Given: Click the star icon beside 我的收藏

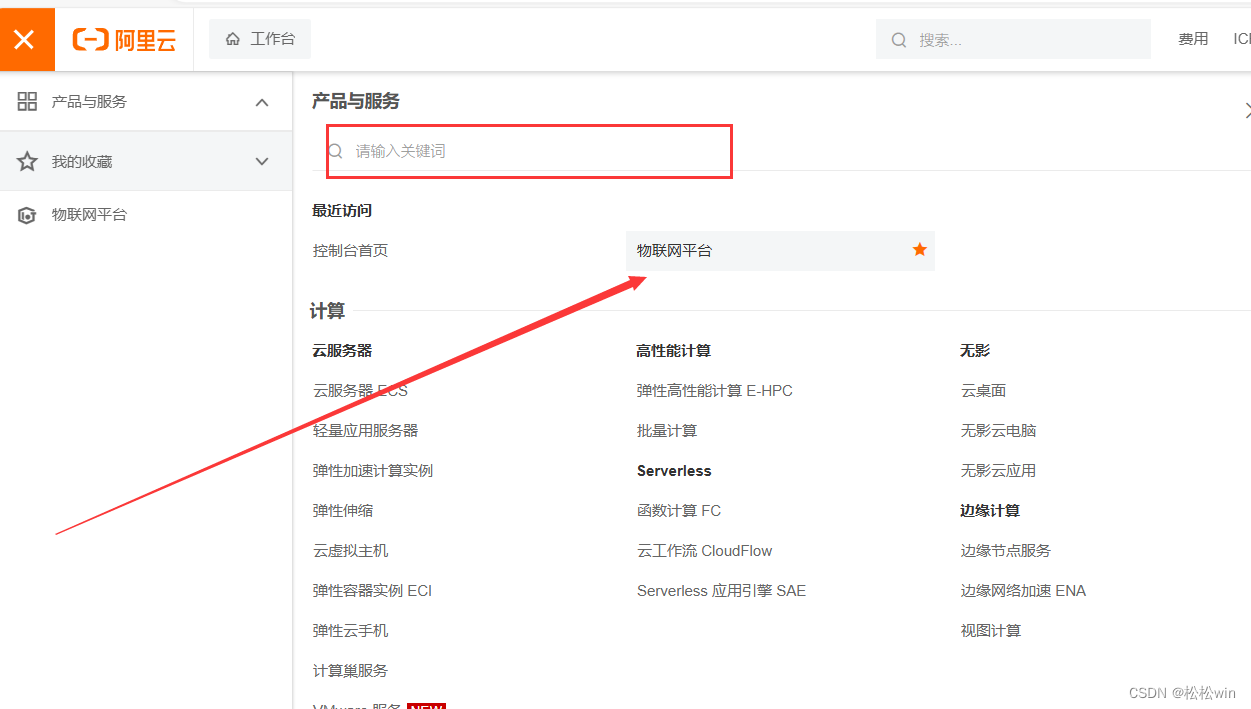Looking at the screenshot, I should pos(27,161).
